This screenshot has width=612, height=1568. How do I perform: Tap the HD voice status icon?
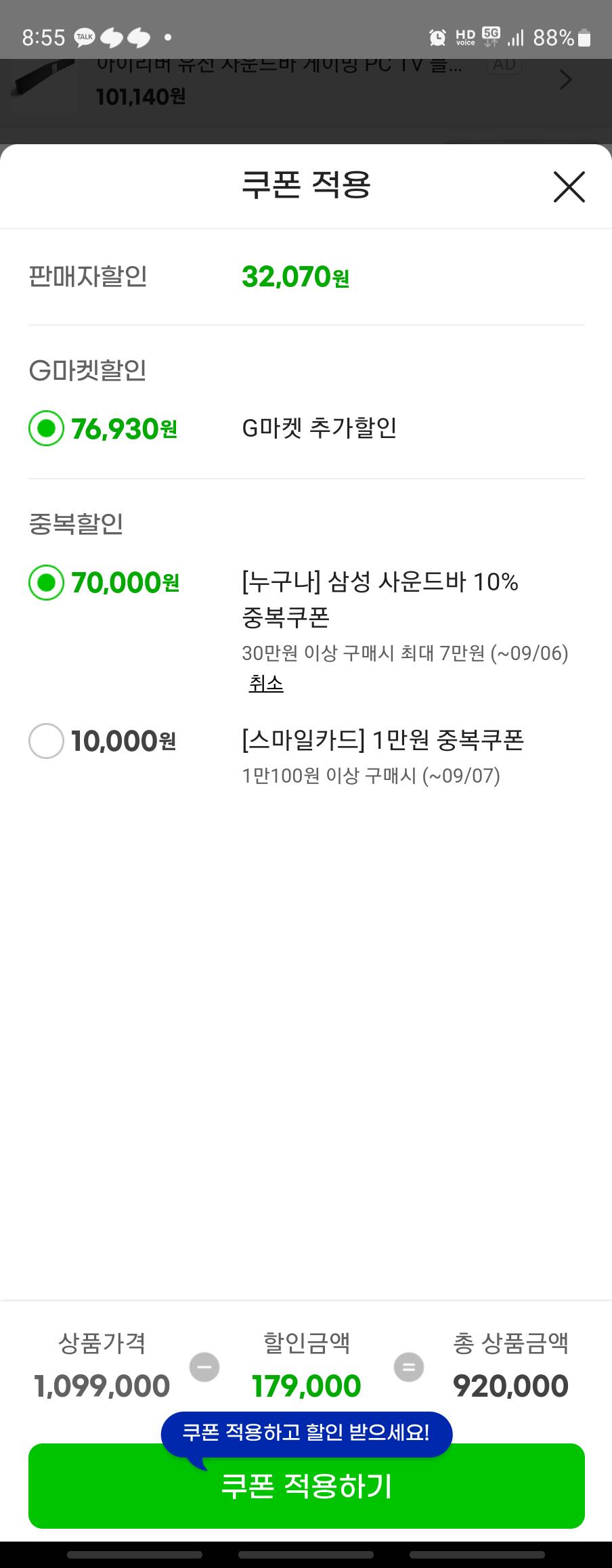coord(465,38)
